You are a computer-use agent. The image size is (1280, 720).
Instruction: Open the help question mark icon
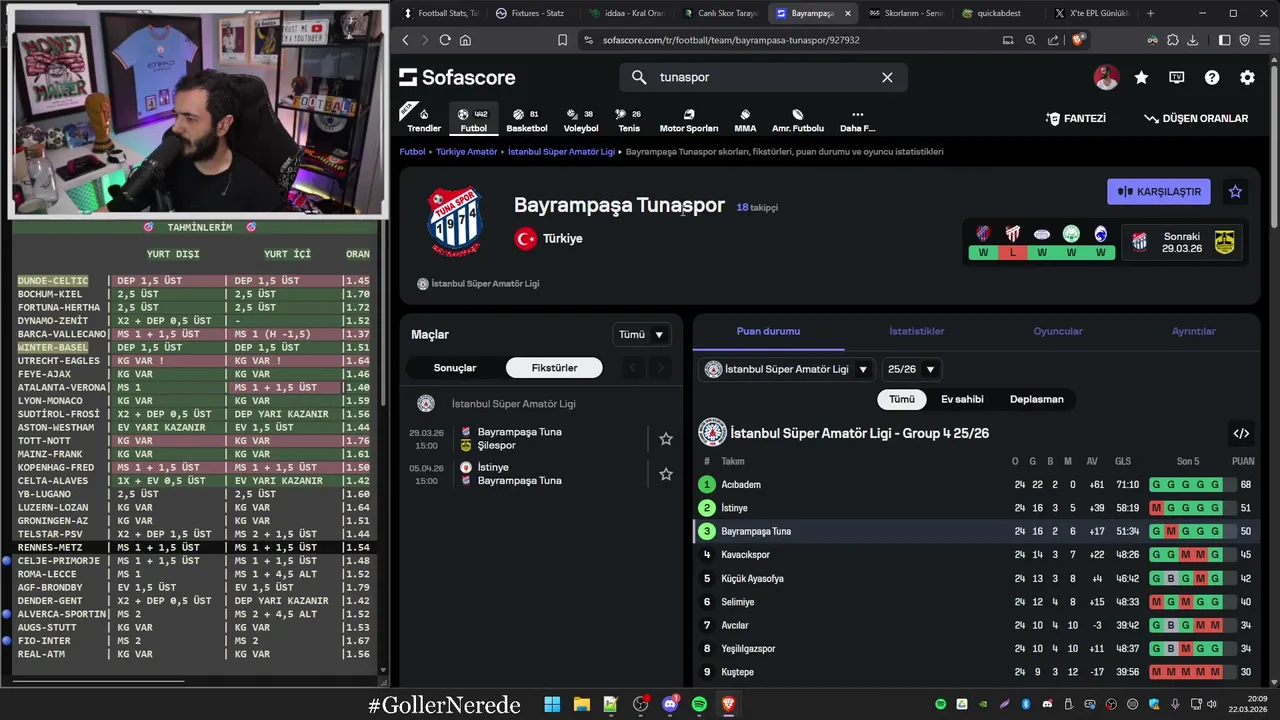click(x=1212, y=77)
